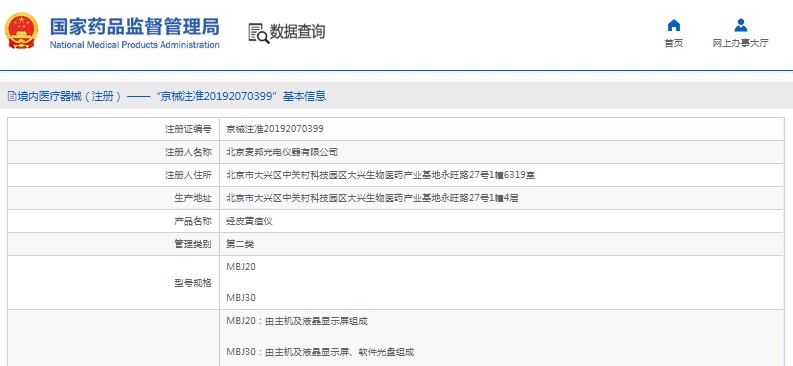This screenshot has height=366, width=793.
Task: Select MBJ20 in 型号规格 row
Action: pyautogui.click(x=241, y=267)
